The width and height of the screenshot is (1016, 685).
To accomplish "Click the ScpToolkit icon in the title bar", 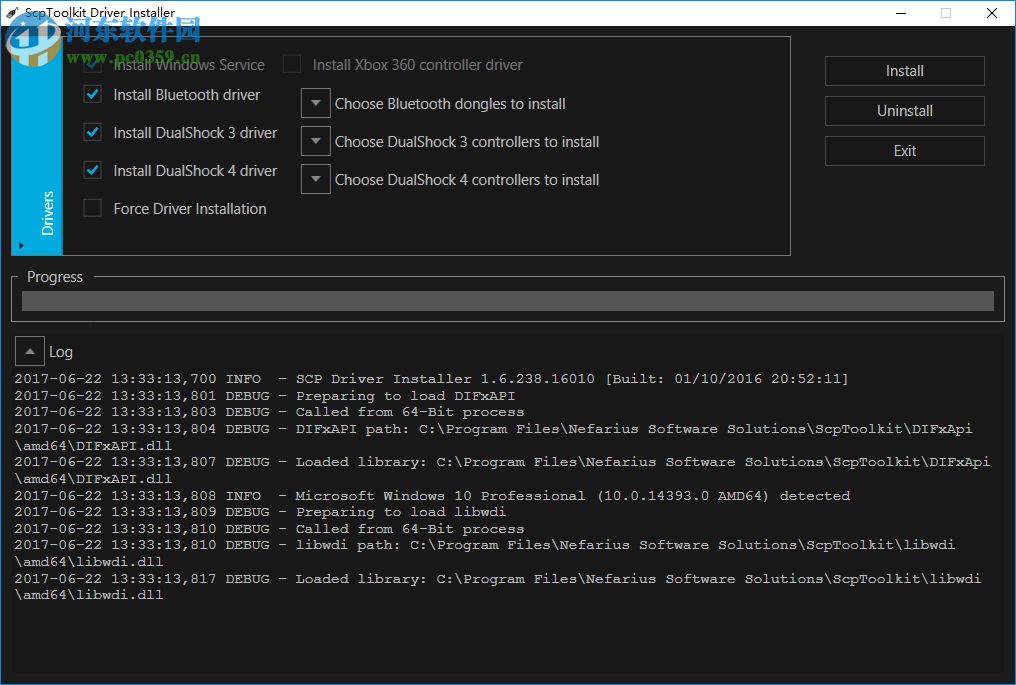I will coord(10,12).
